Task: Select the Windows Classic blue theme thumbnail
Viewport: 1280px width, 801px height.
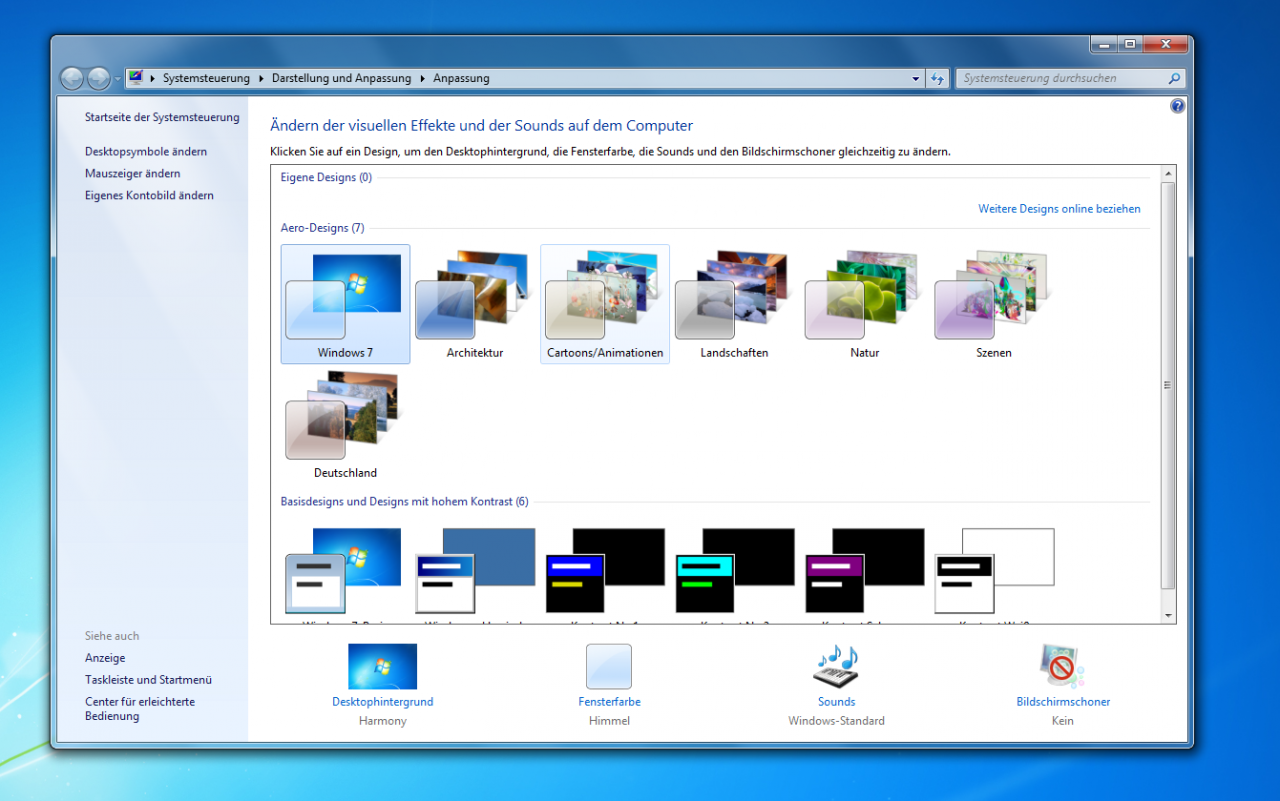Action: [x=475, y=570]
